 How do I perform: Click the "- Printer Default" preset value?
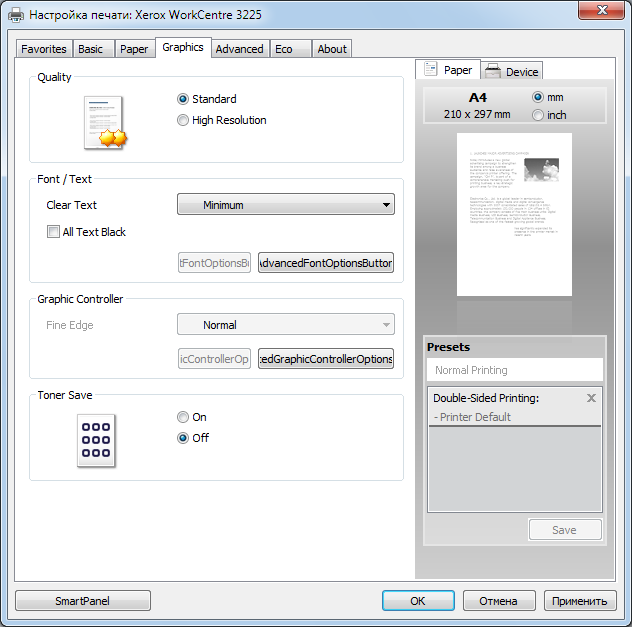coord(472,417)
